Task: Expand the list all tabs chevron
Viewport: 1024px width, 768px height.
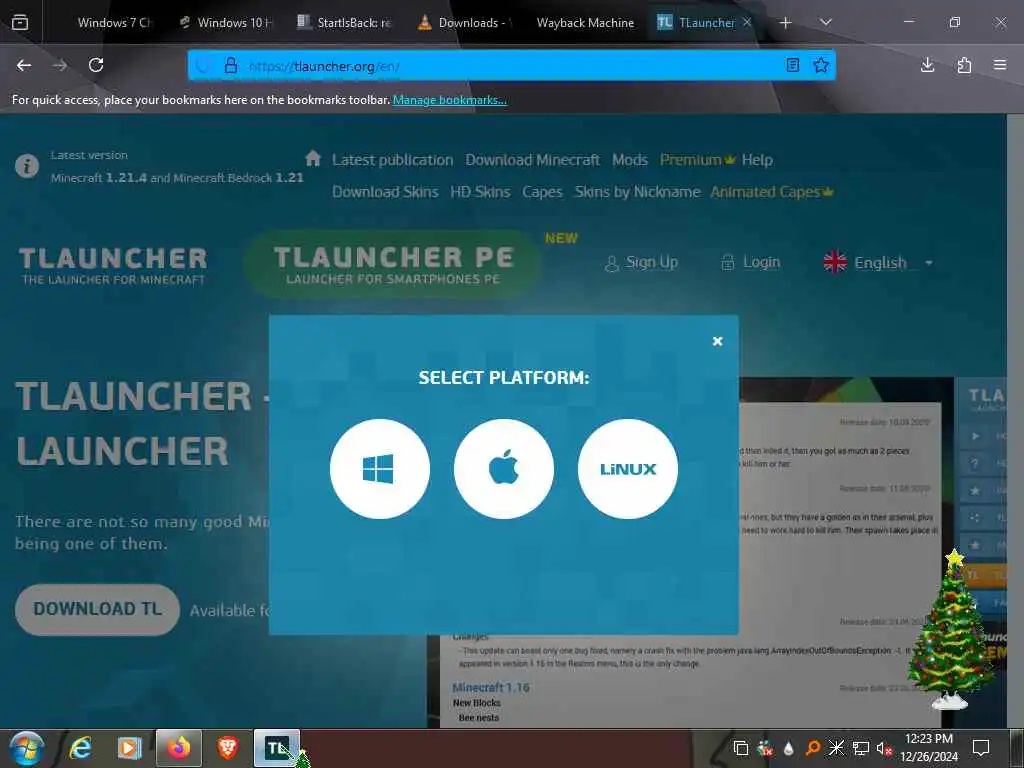Action: click(x=825, y=23)
